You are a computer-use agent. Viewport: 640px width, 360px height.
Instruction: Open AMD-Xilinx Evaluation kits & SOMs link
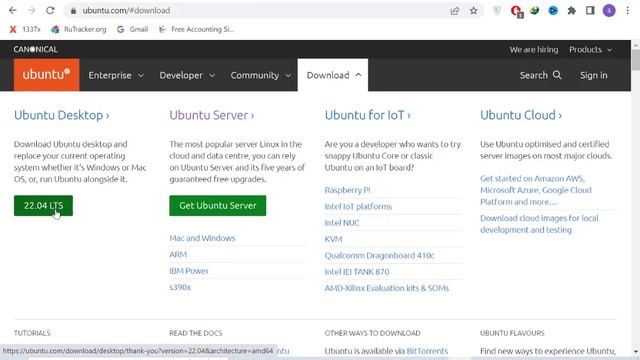[x=387, y=288]
